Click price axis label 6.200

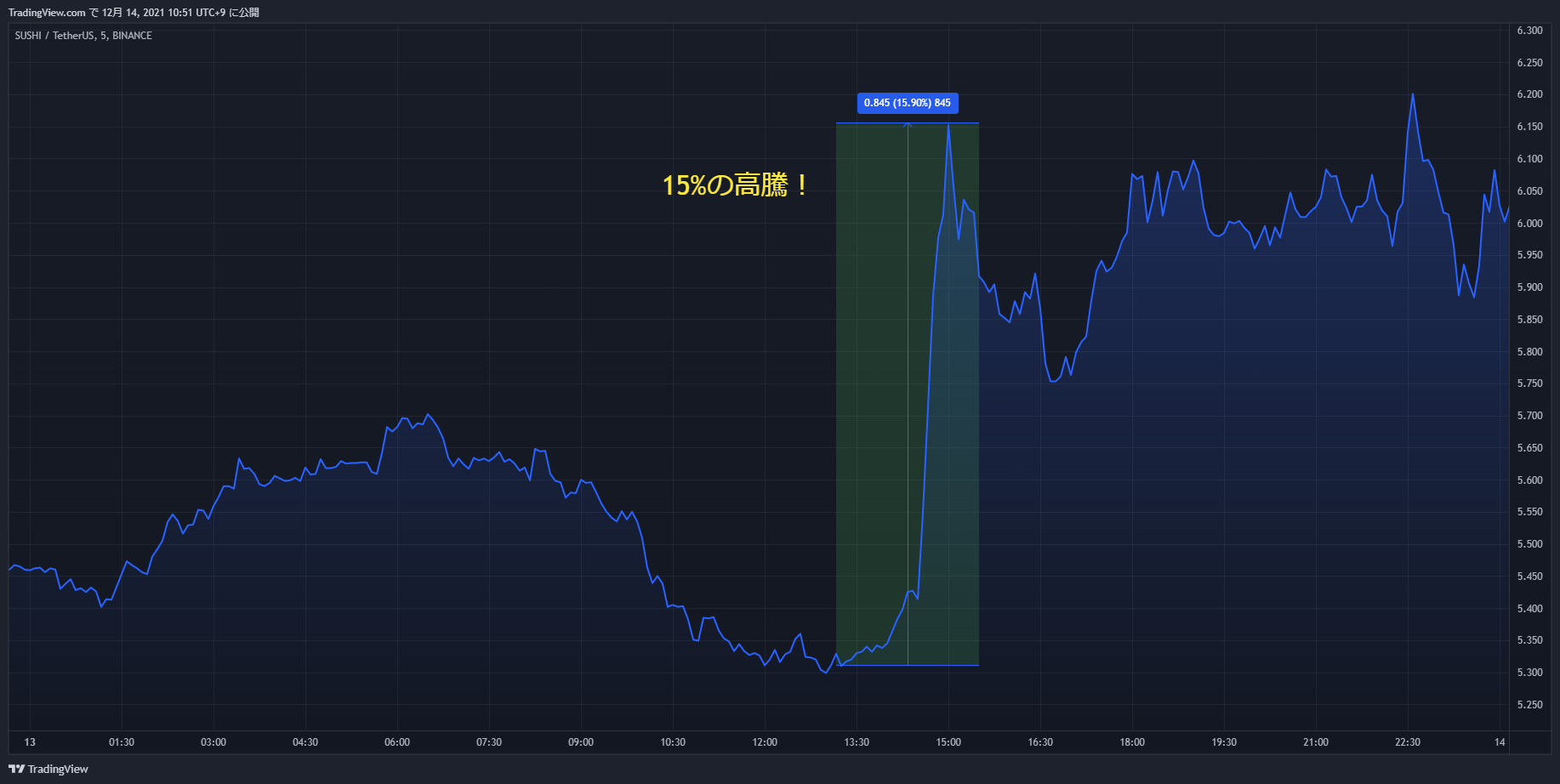[1529, 94]
